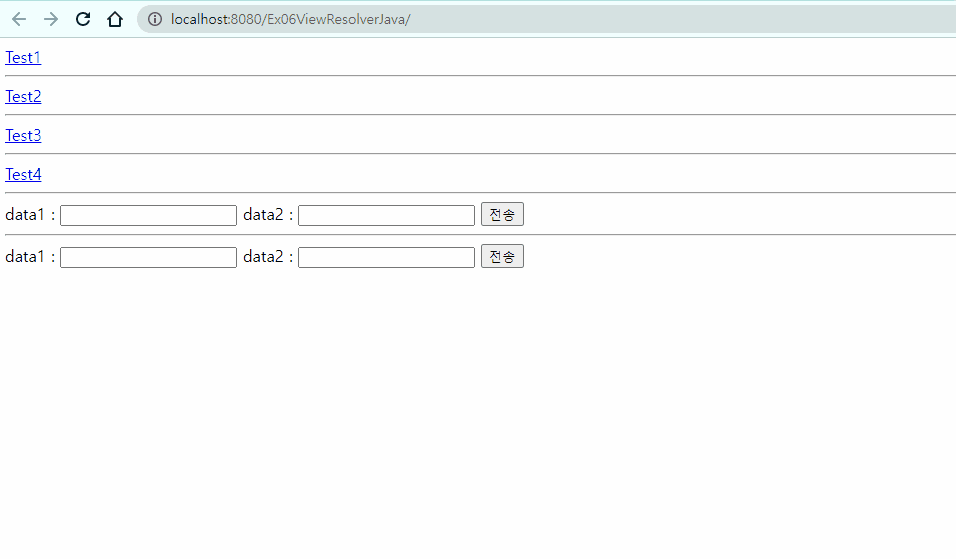Submit the second form with 전송 button
Image resolution: width=956 pixels, height=559 pixels.
pos(502,257)
